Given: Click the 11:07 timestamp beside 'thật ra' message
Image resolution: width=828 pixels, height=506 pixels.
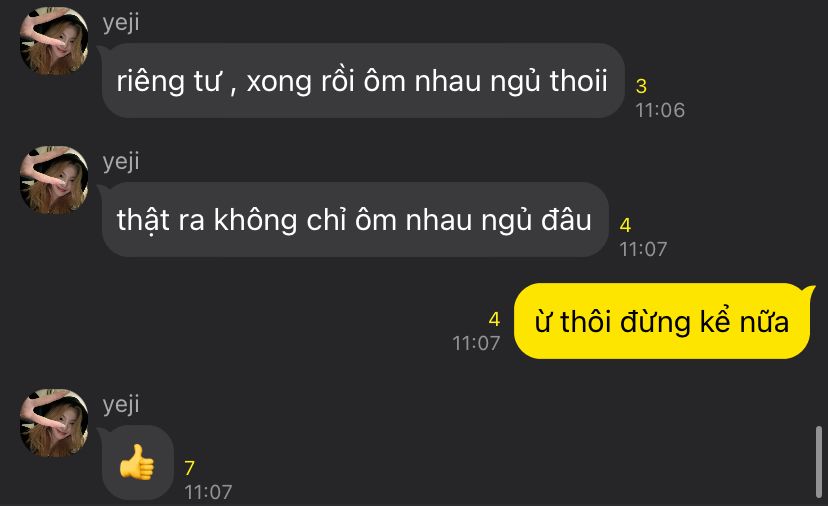Looking at the screenshot, I should pyautogui.click(x=643, y=249).
